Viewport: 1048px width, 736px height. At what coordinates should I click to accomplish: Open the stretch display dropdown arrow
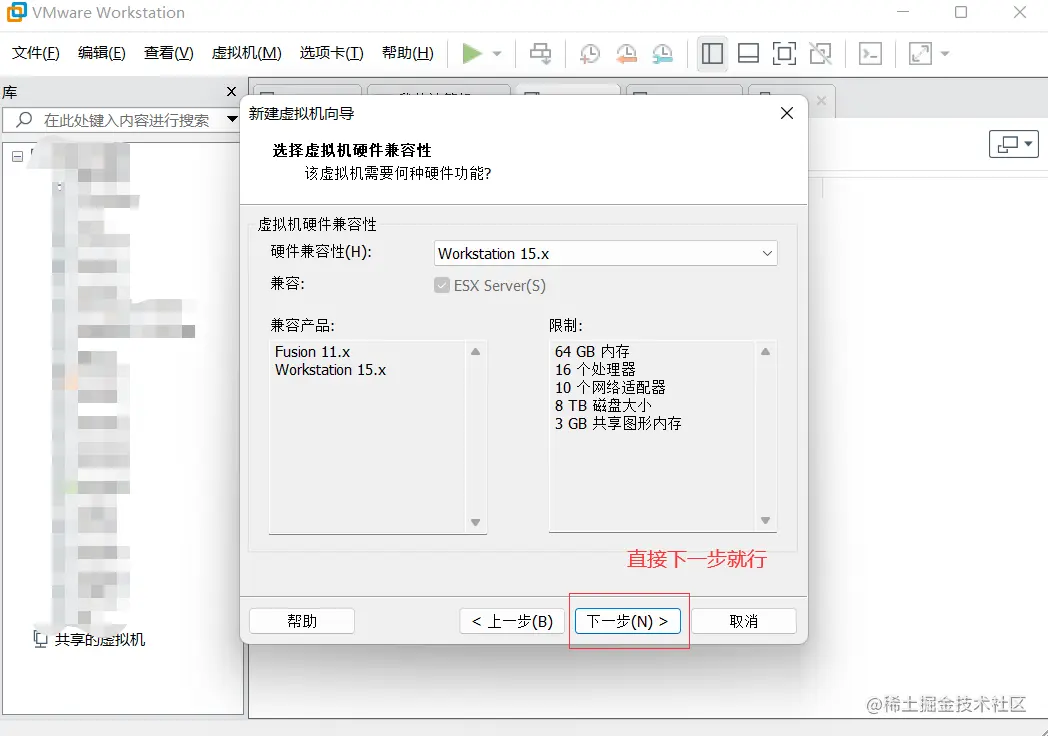(x=945, y=53)
